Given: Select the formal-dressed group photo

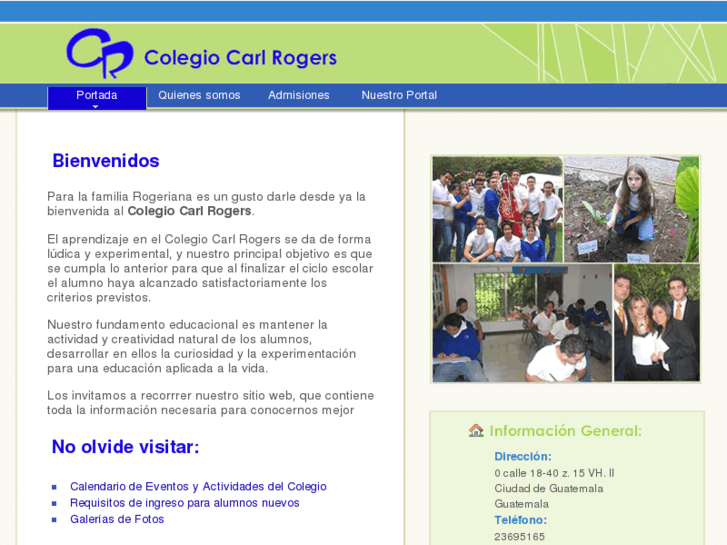Looking at the screenshot, I should pyautogui.click(x=657, y=323).
